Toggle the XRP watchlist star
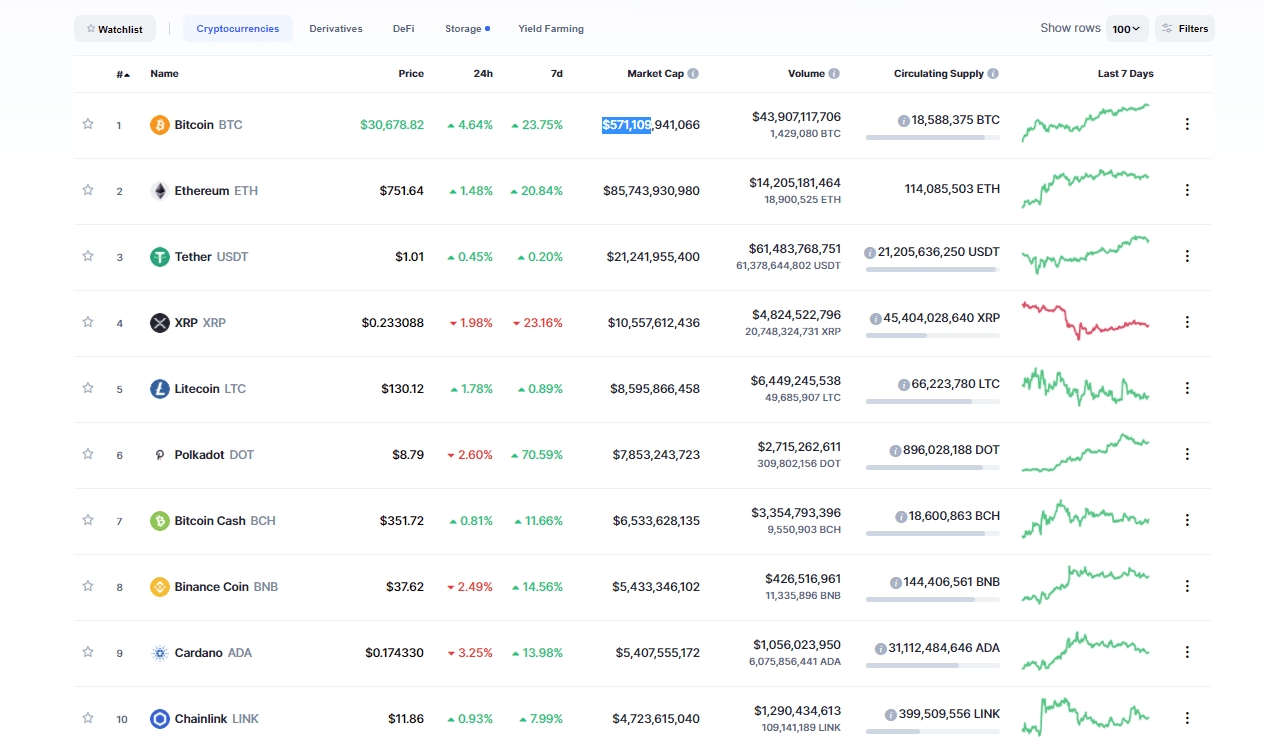Image resolution: width=1264 pixels, height=743 pixels. pyautogui.click(x=88, y=322)
